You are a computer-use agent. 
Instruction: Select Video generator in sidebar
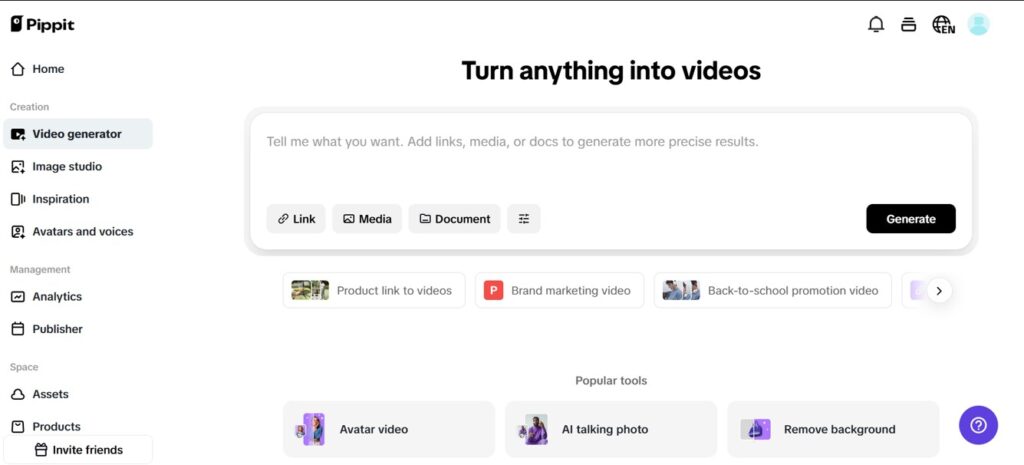tap(77, 134)
